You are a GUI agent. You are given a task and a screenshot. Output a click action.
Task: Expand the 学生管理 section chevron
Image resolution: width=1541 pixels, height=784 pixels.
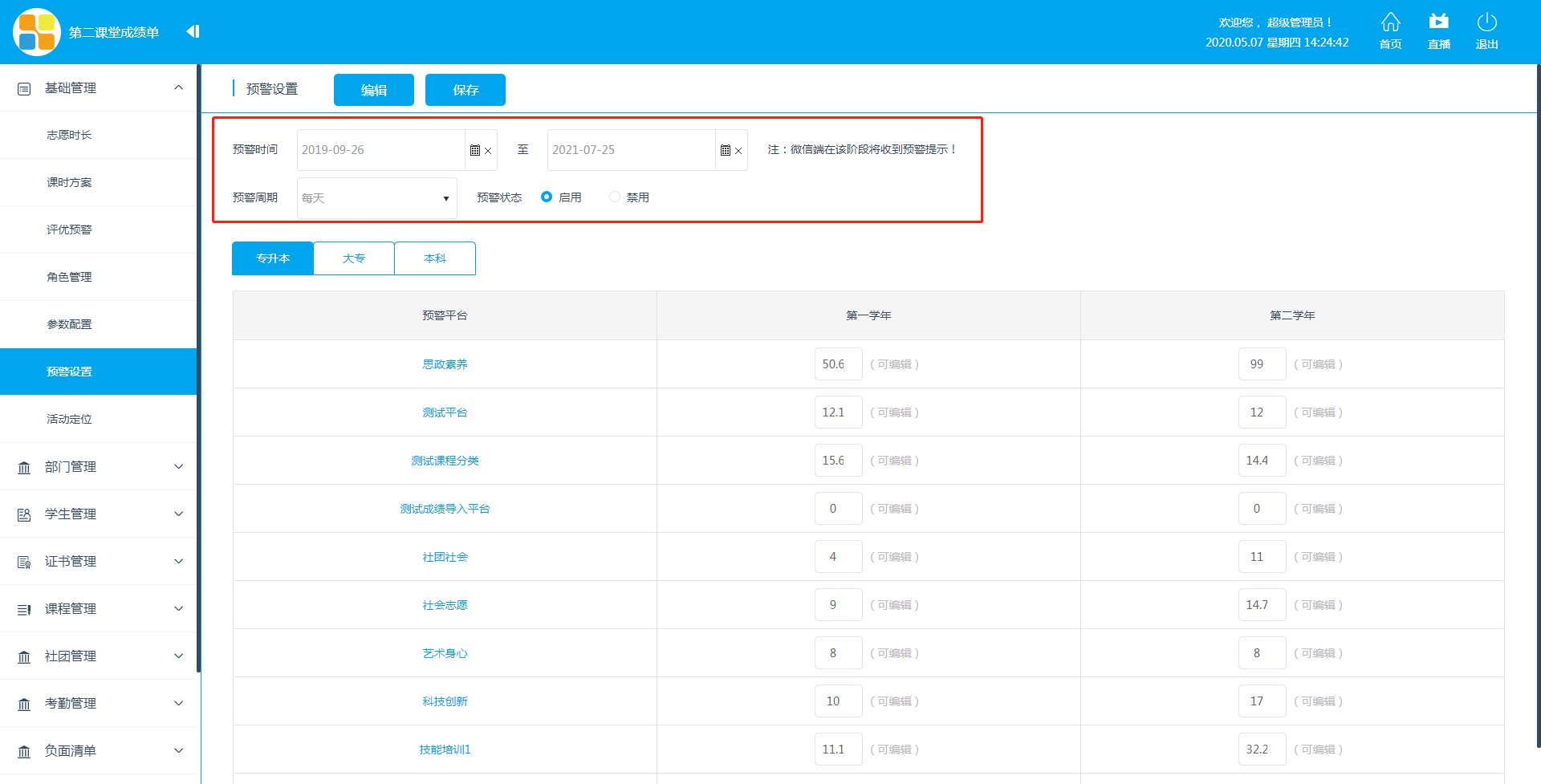(x=178, y=514)
